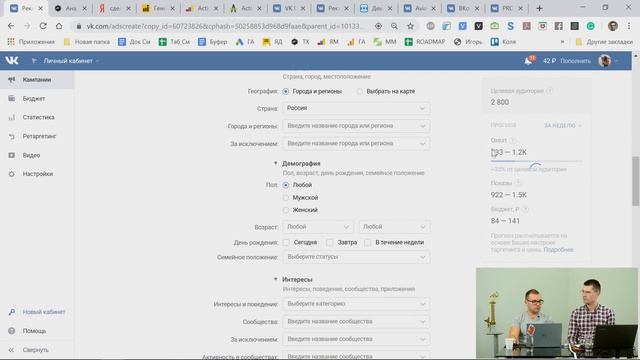Collapse the Демография section
The height and width of the screenshot is (360, 640).
coord(276,163)
